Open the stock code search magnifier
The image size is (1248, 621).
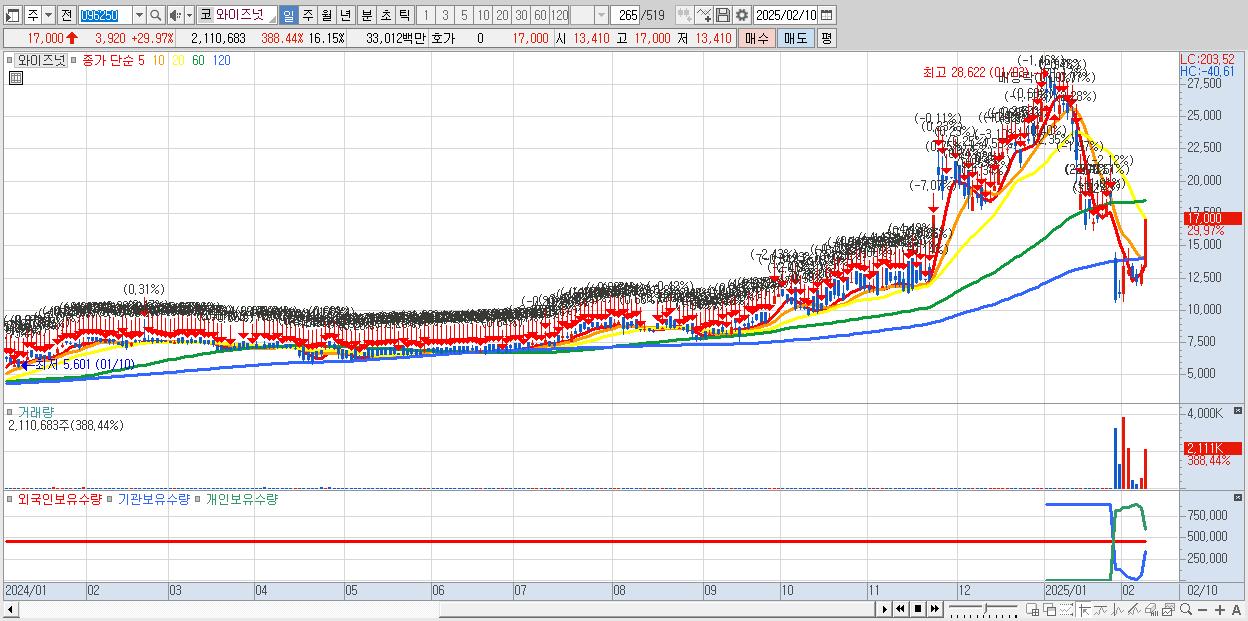[155, 15]
